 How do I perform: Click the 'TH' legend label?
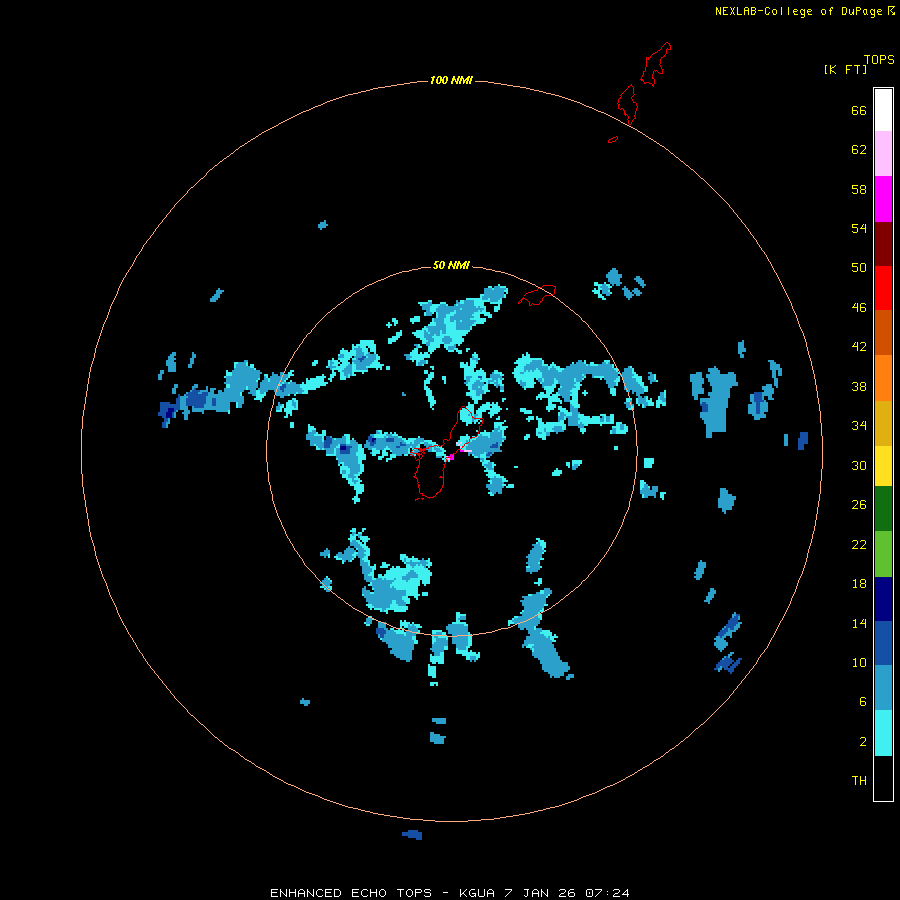pos(859,781)
